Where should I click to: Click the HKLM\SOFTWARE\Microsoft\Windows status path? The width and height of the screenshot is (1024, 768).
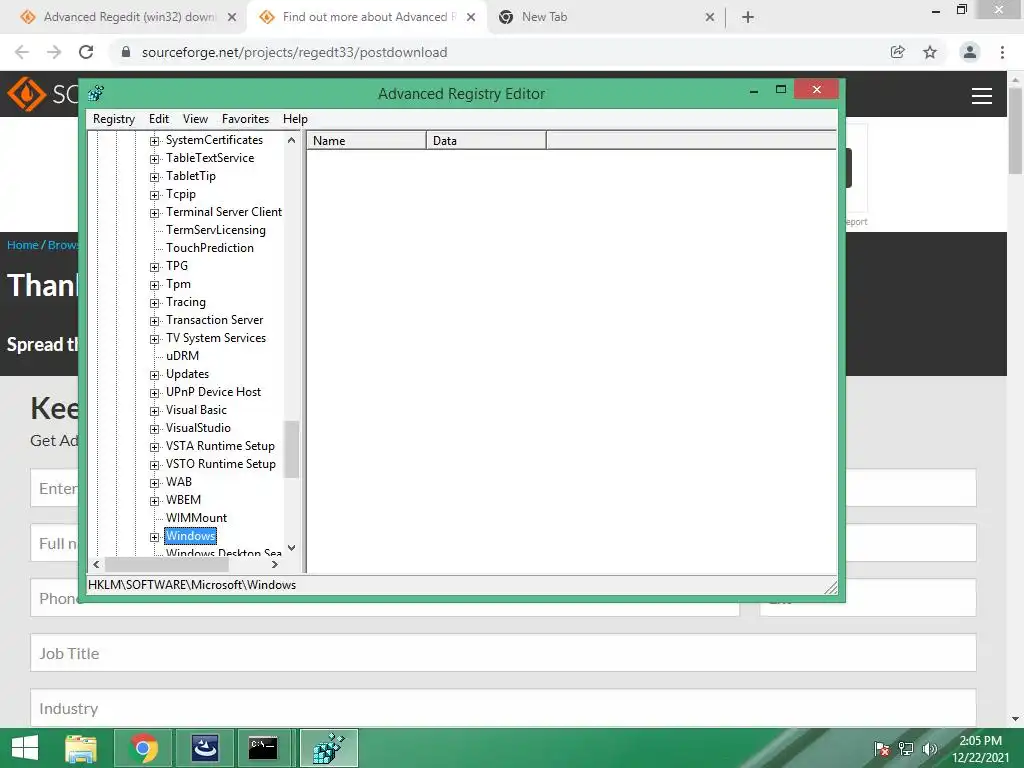[192, 585]
